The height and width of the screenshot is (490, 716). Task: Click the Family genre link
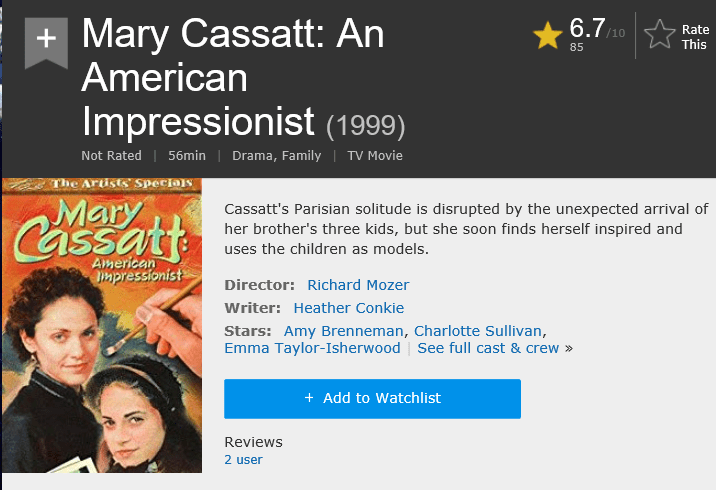301,155
